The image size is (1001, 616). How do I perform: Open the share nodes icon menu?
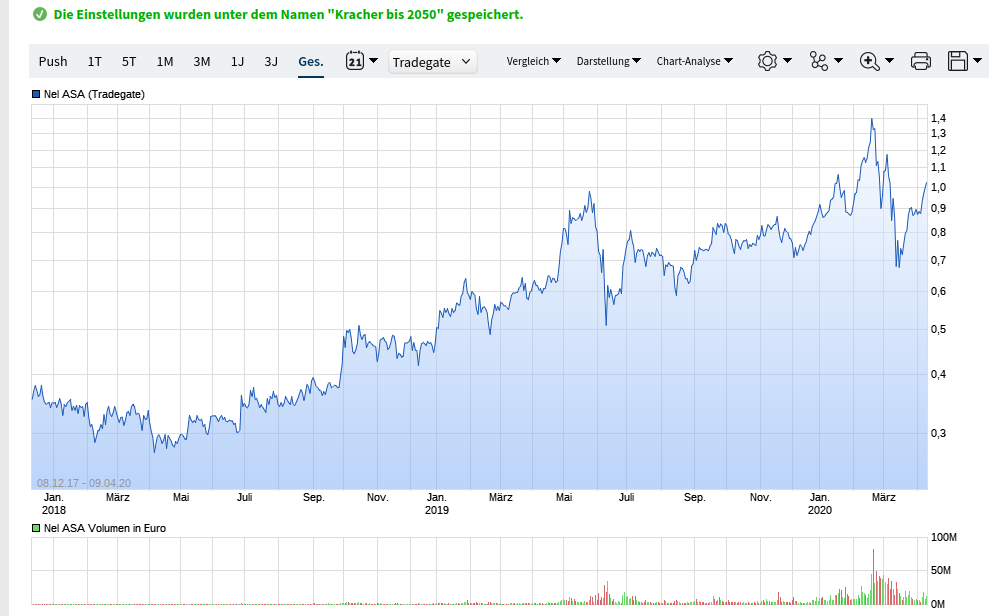click(820, 61)
